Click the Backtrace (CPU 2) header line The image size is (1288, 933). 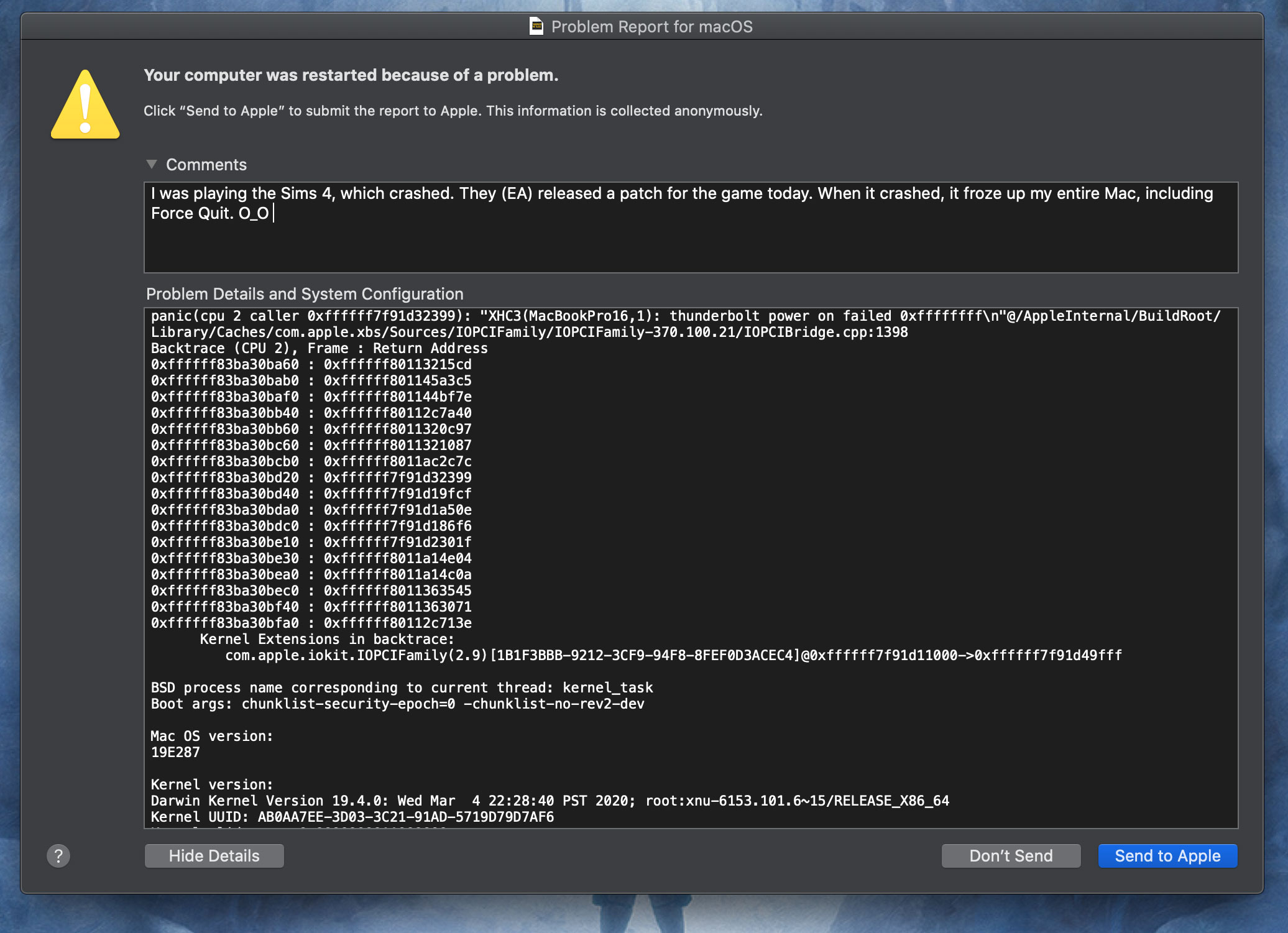tap(319, 348)
